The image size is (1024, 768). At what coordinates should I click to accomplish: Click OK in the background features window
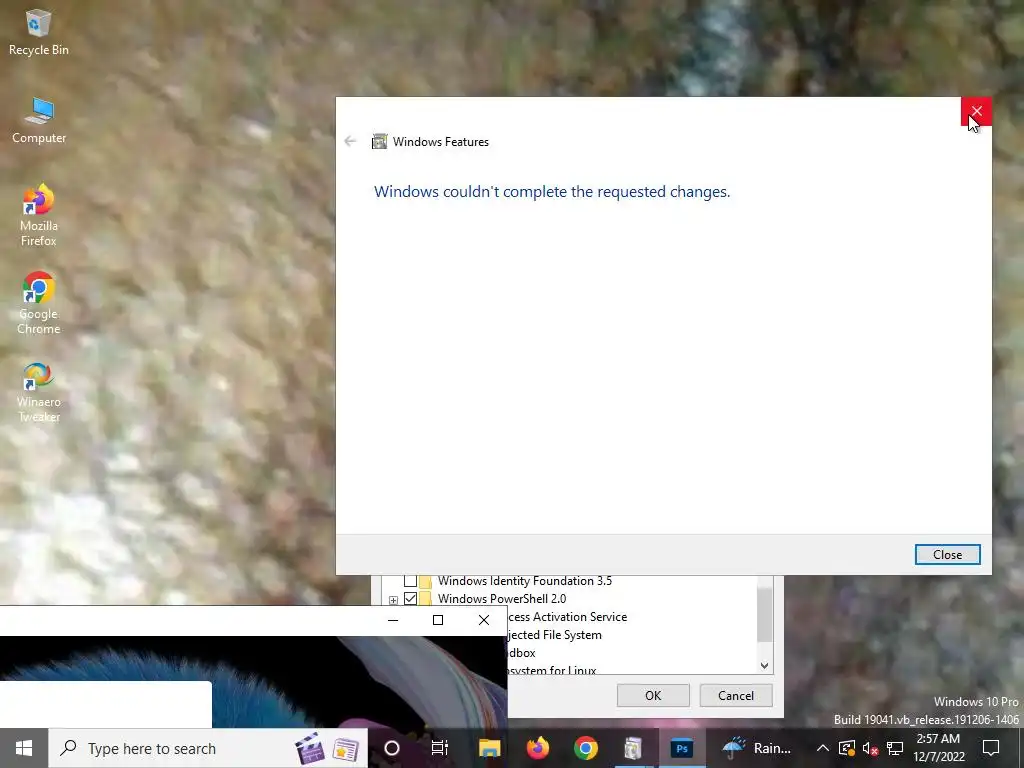[653, 696]
